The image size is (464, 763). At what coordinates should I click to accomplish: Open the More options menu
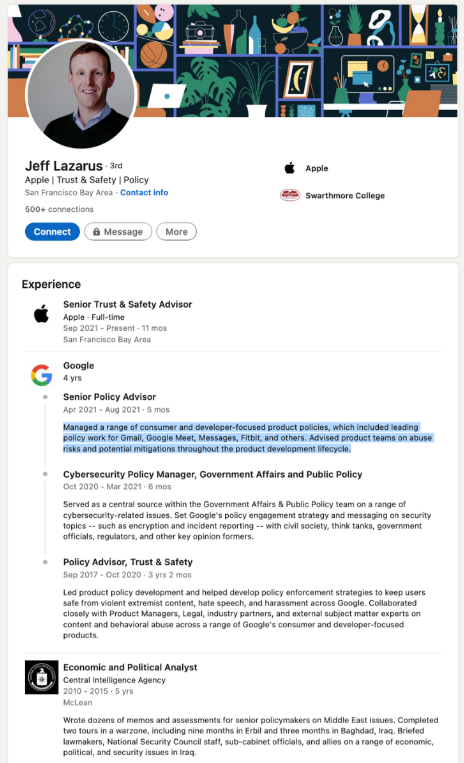[177, 232]
